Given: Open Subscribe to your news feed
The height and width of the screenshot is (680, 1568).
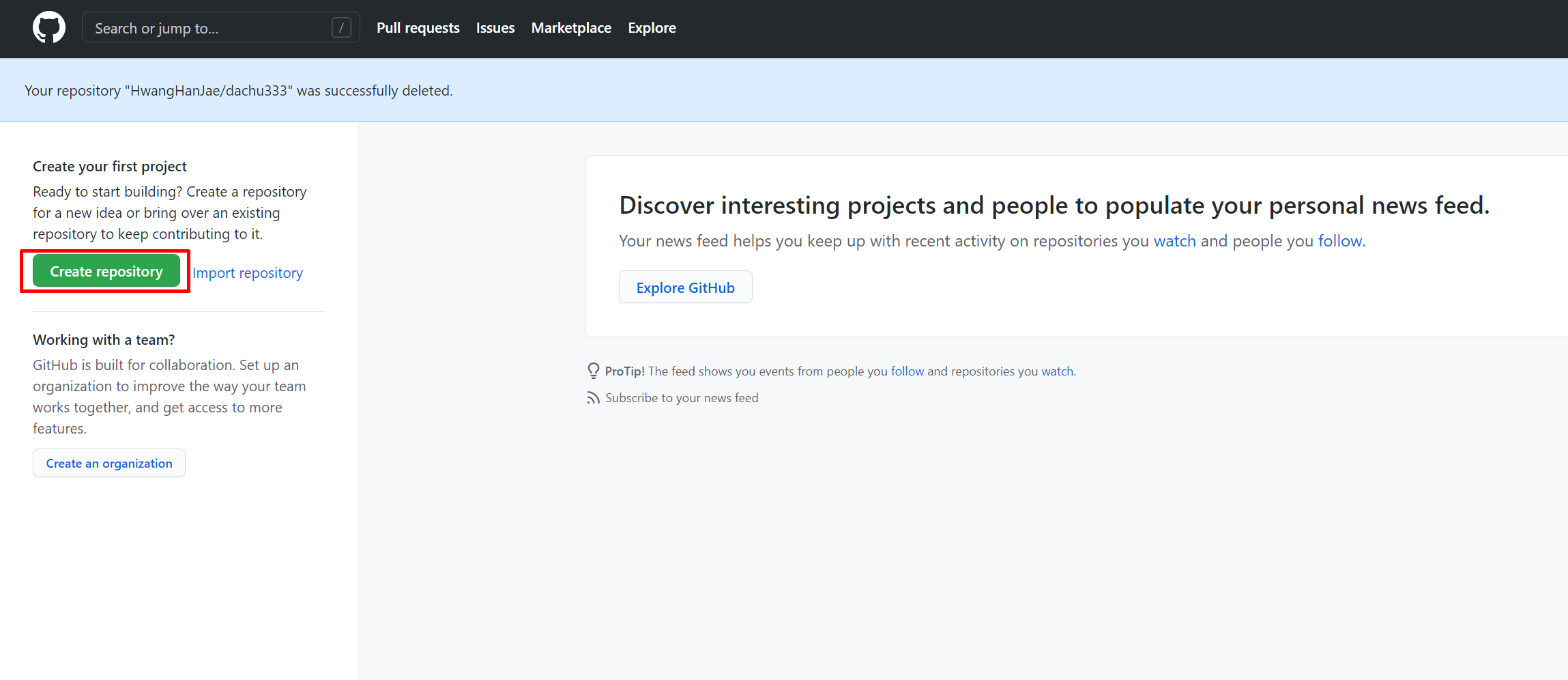Looking at the screenshot, I should click(682, 398).
